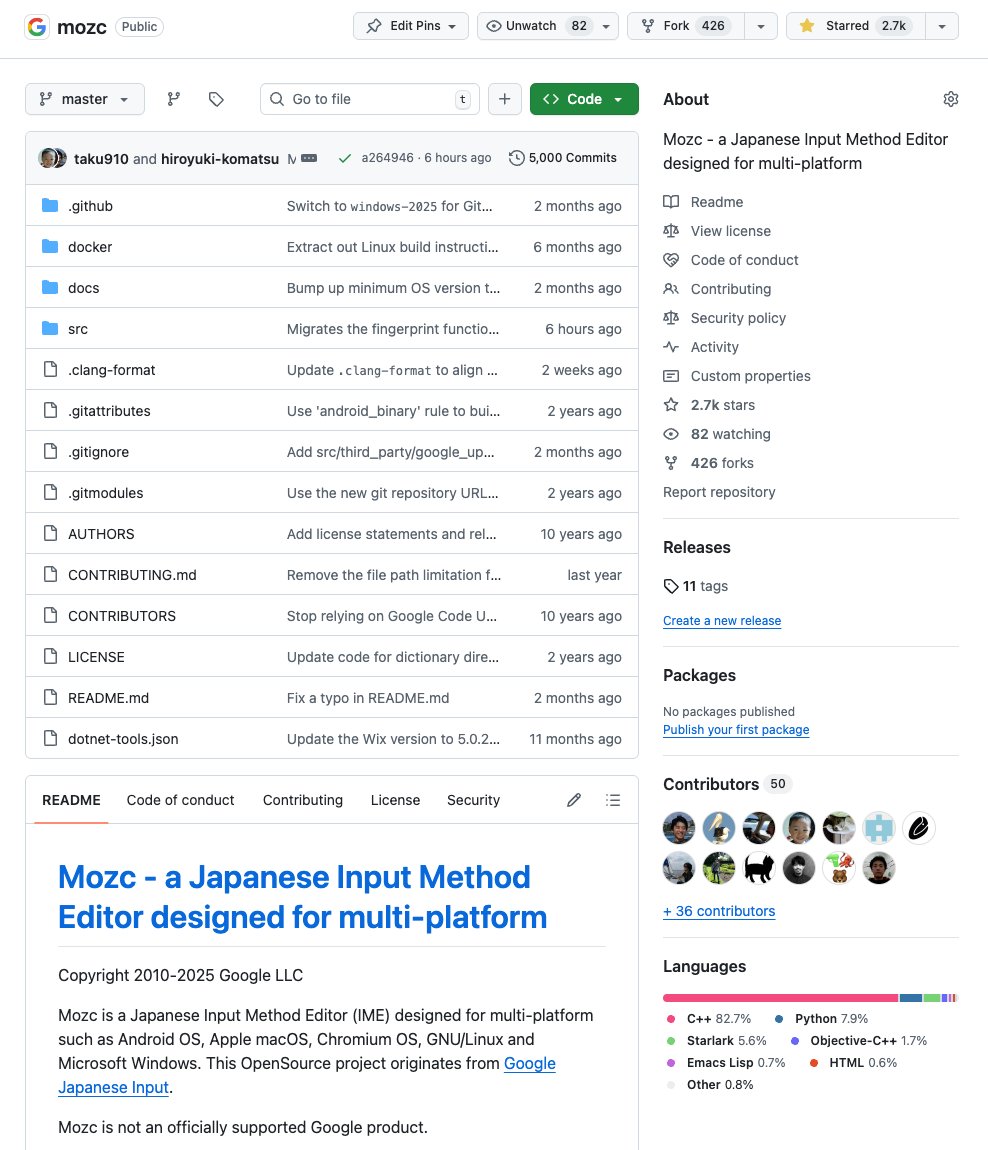
Task: Open the docker folder
Action: click(90, 247)
